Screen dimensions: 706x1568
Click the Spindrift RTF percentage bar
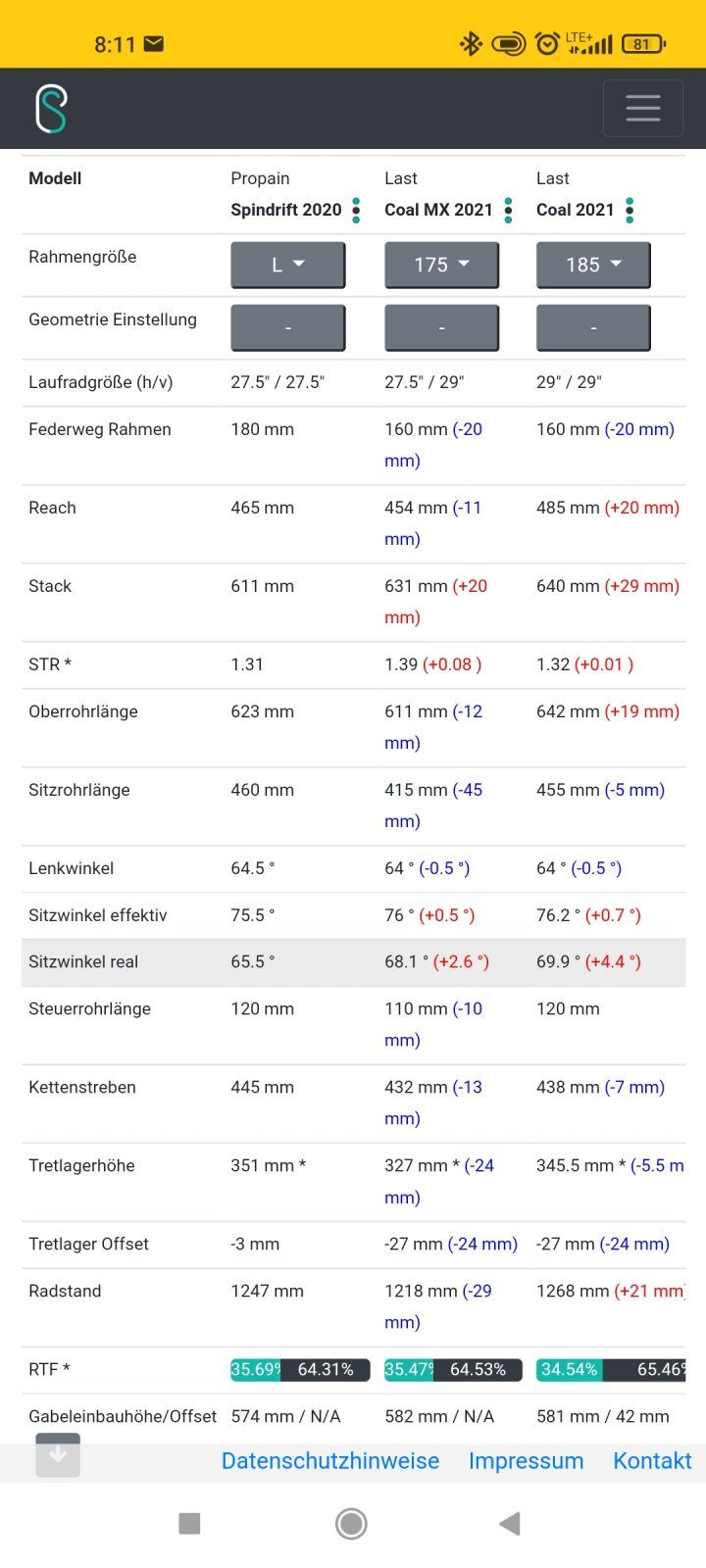[300, 1369]
